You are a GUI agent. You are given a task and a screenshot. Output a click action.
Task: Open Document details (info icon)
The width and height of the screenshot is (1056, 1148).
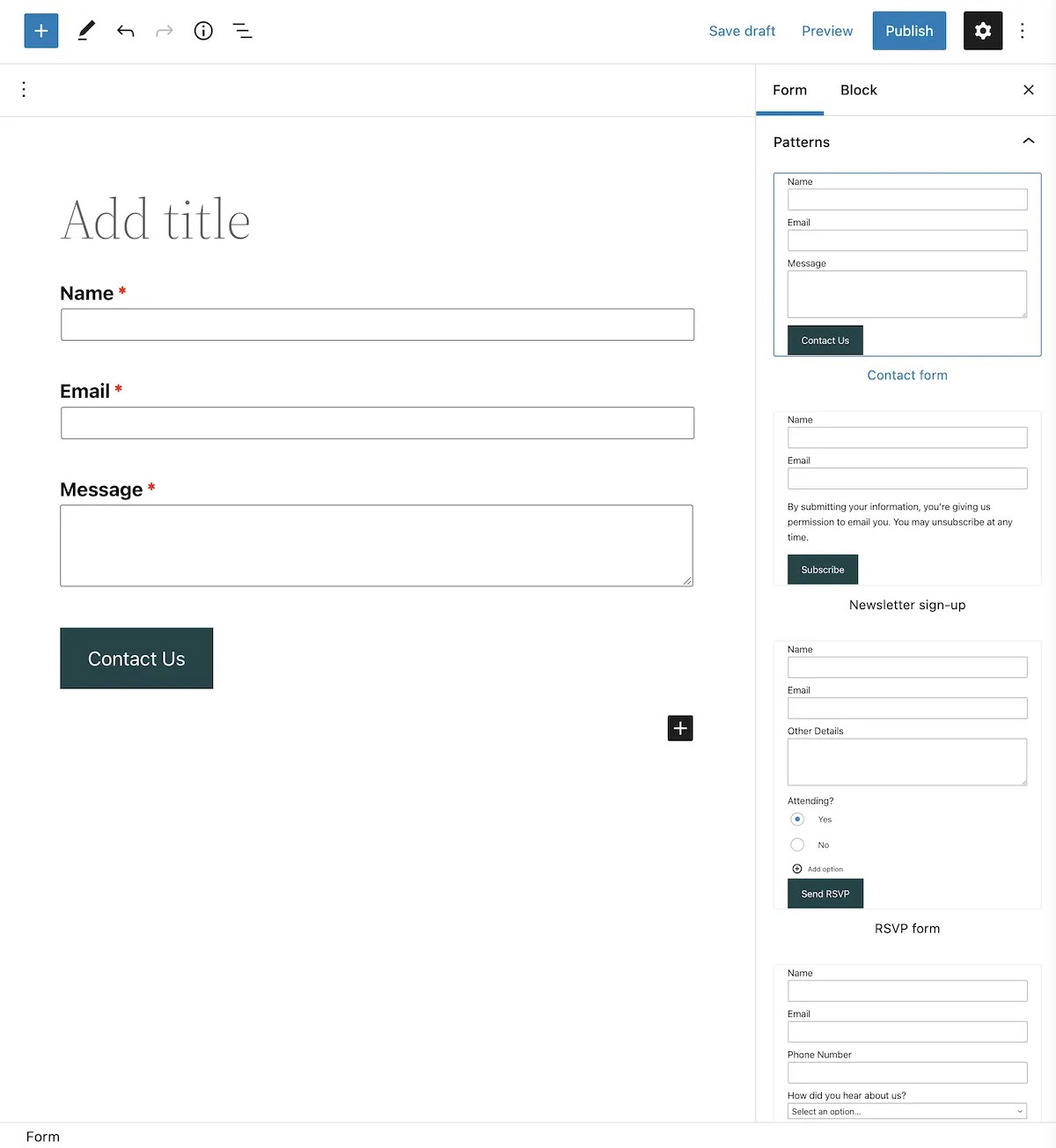pyautogui.click(x=203, y=31)
